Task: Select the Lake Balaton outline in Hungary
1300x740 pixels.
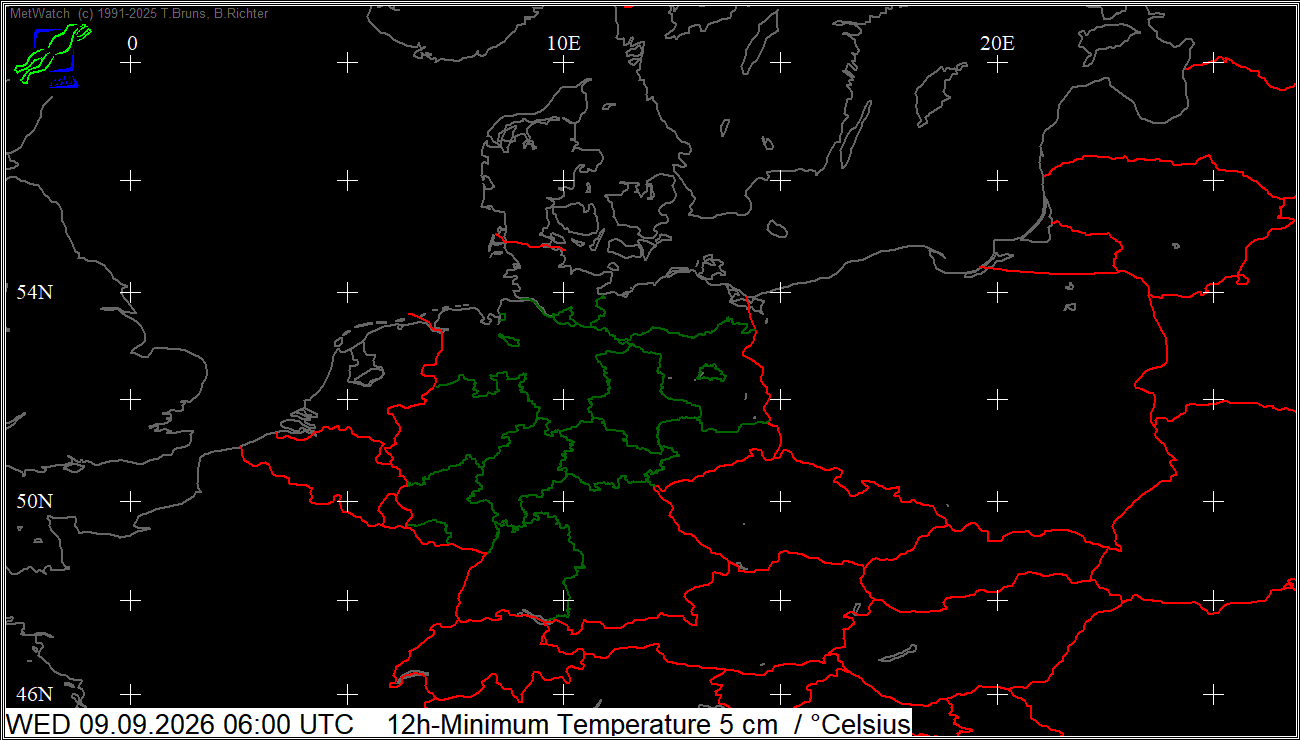Action: pyautogui.click(x=898, y=653)
